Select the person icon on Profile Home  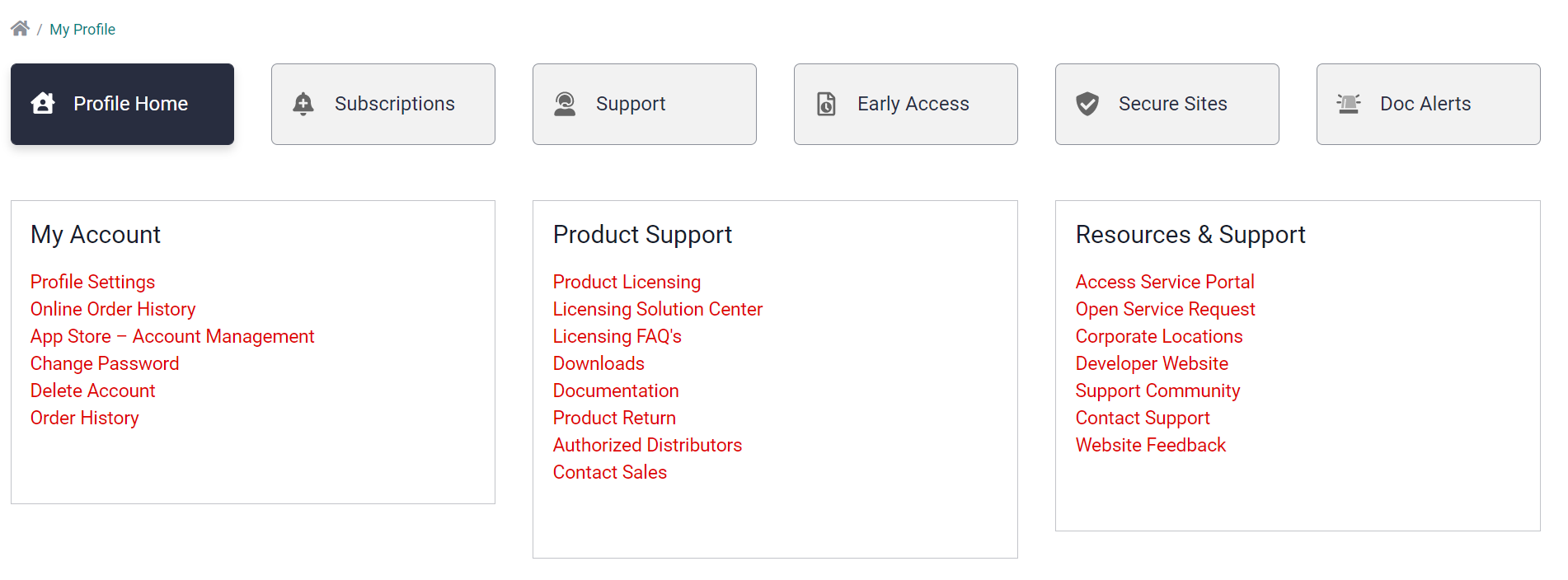pos(45,104)
